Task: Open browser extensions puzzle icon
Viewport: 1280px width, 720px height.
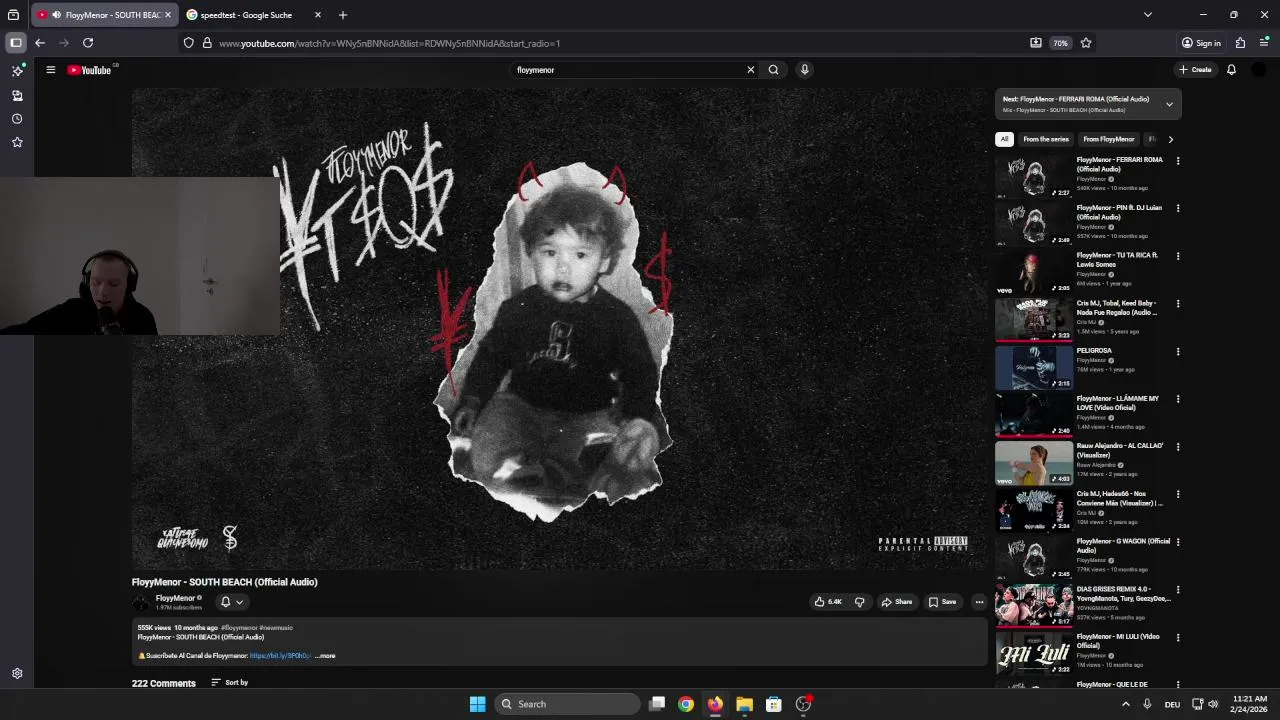Action: [1240, 43]
